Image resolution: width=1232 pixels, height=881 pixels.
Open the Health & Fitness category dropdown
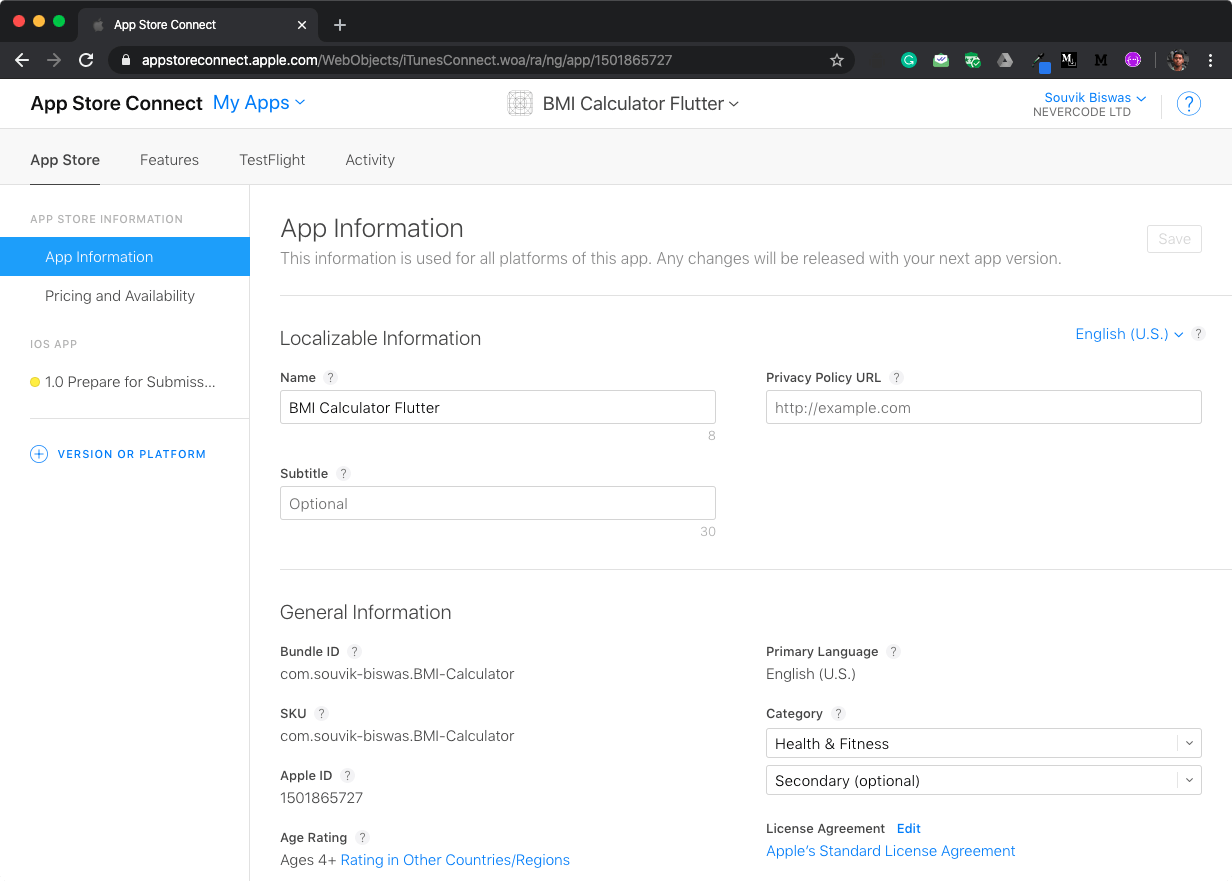pos(983,744)
